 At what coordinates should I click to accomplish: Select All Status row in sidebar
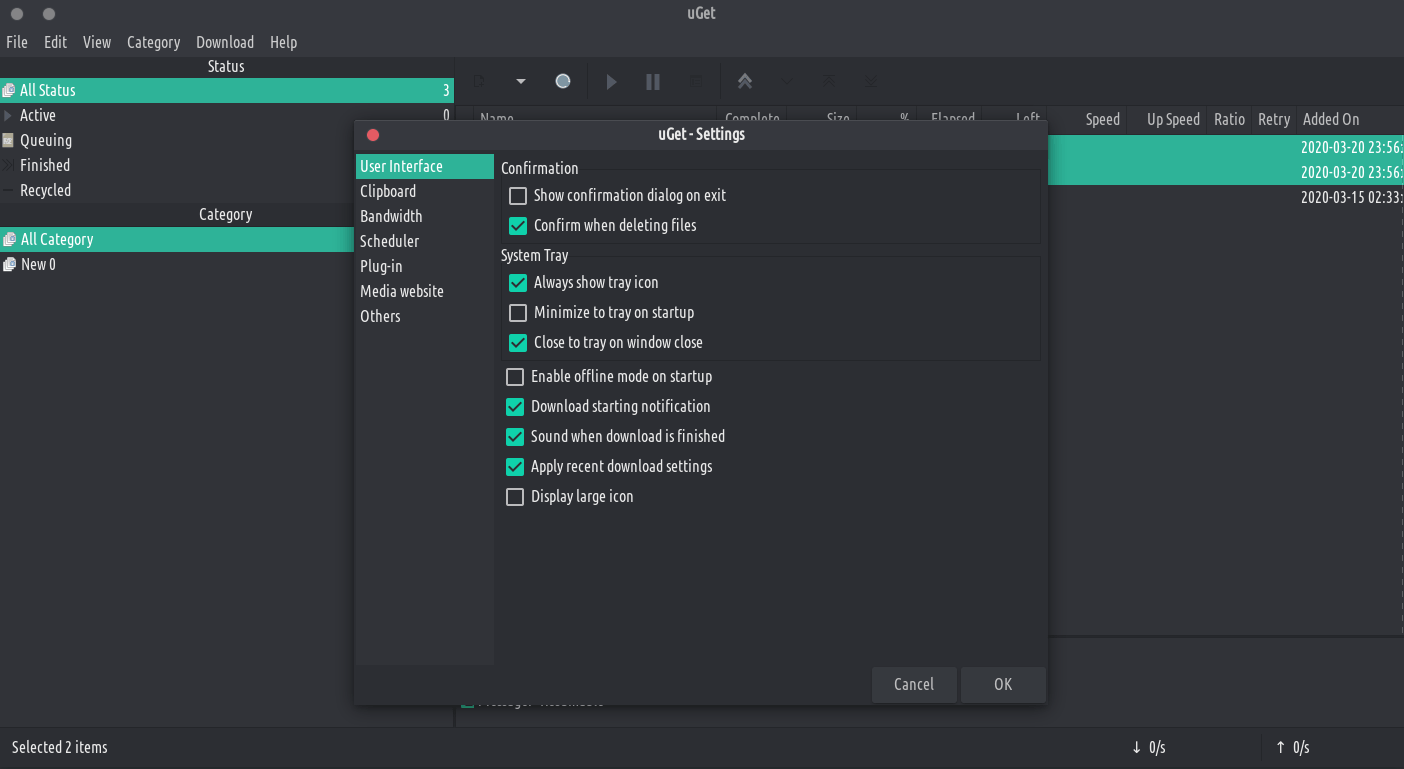pyautogui.click(x=226, y=90)
